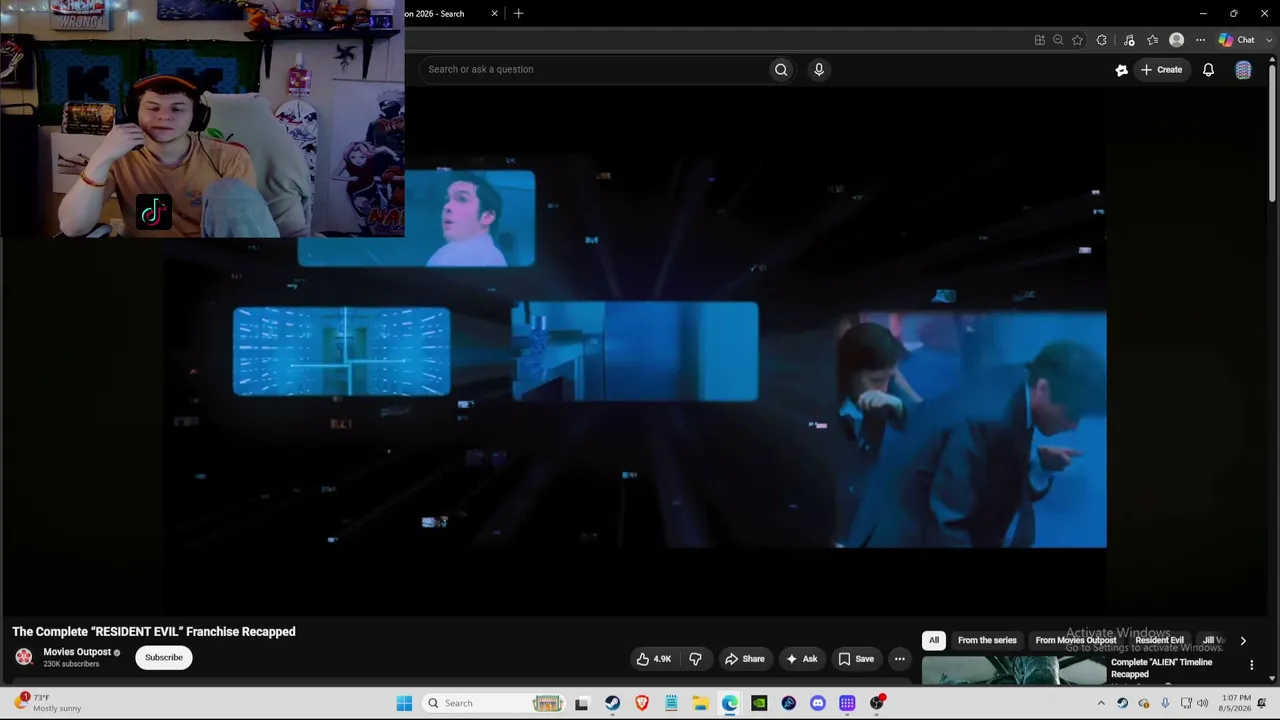Open the media control icon in Edge toolbar
This screenshot has width=1280, height=720.
coord(1129,40)
